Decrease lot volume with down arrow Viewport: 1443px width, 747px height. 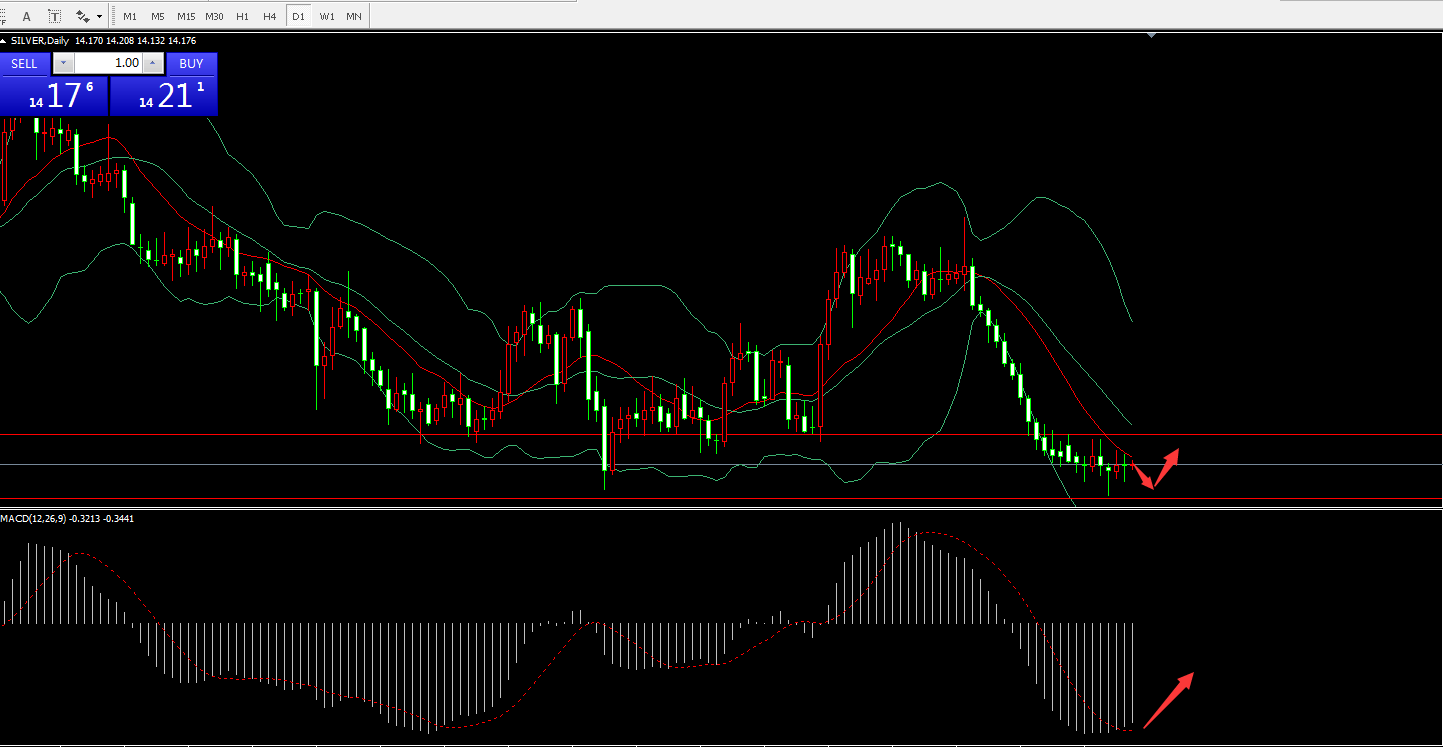pos(63,63)
